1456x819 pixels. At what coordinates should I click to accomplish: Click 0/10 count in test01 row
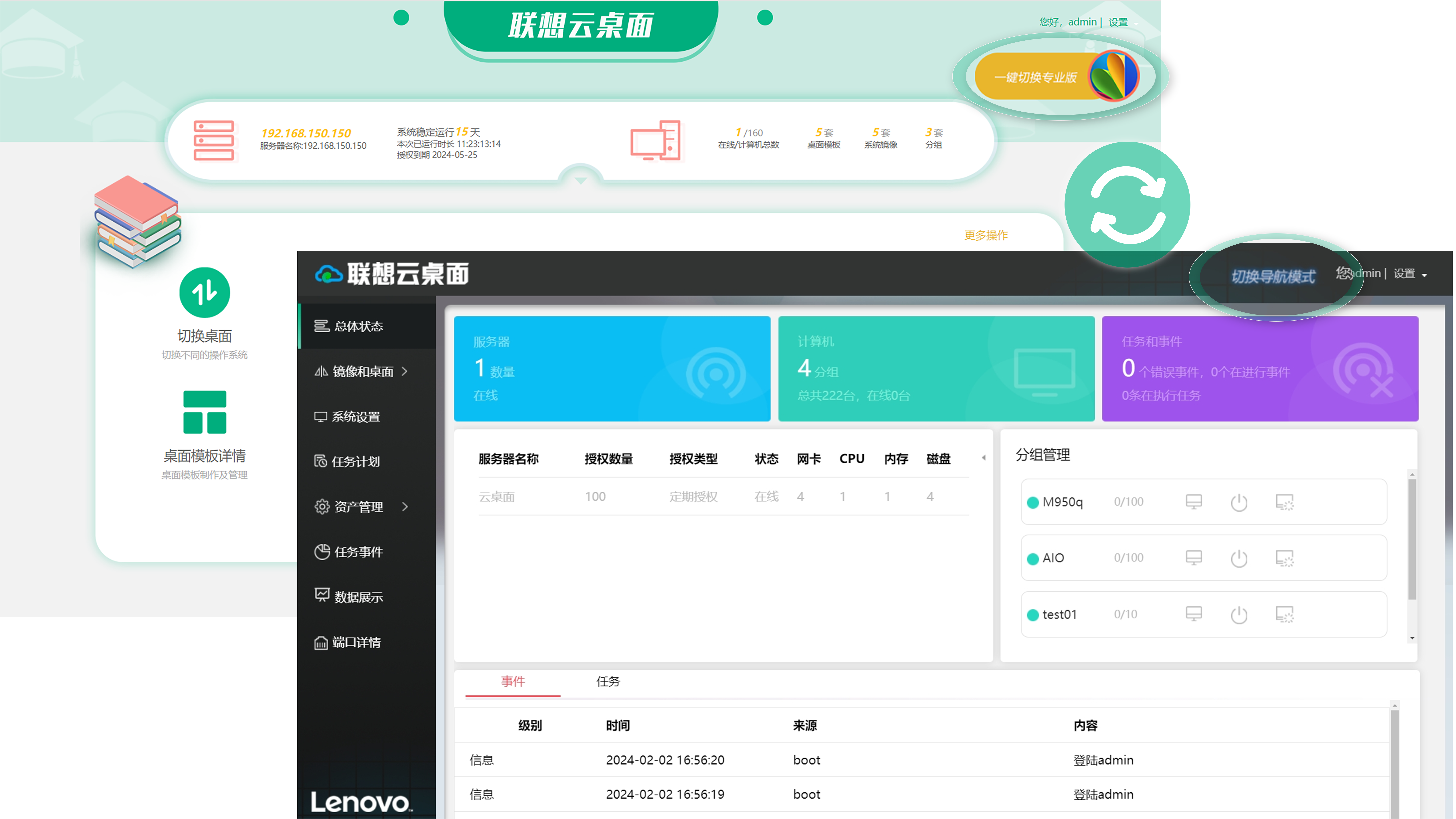click(1125, 614)
